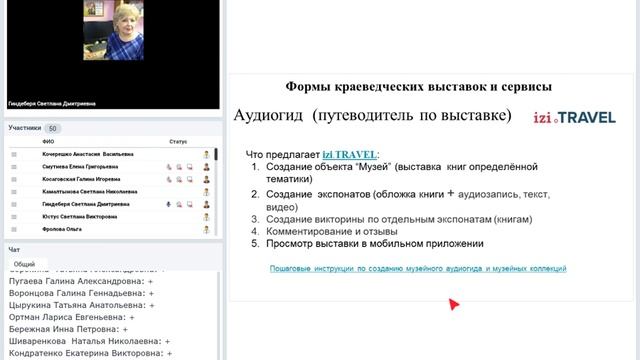
Task: Switch to the Общий chat tab
Action: (24, 264)
